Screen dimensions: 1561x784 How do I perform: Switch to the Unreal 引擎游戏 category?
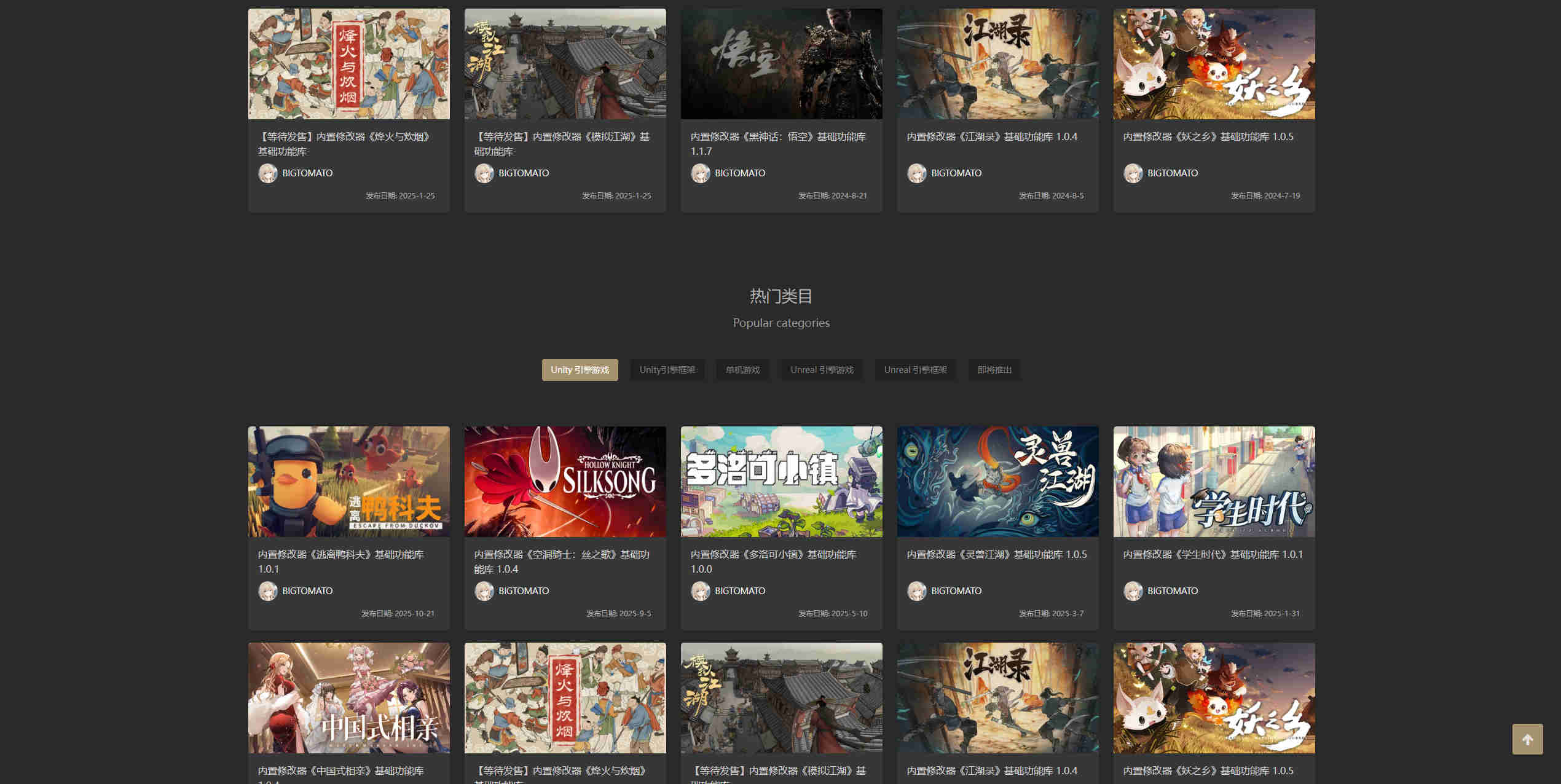pos(821,369)
